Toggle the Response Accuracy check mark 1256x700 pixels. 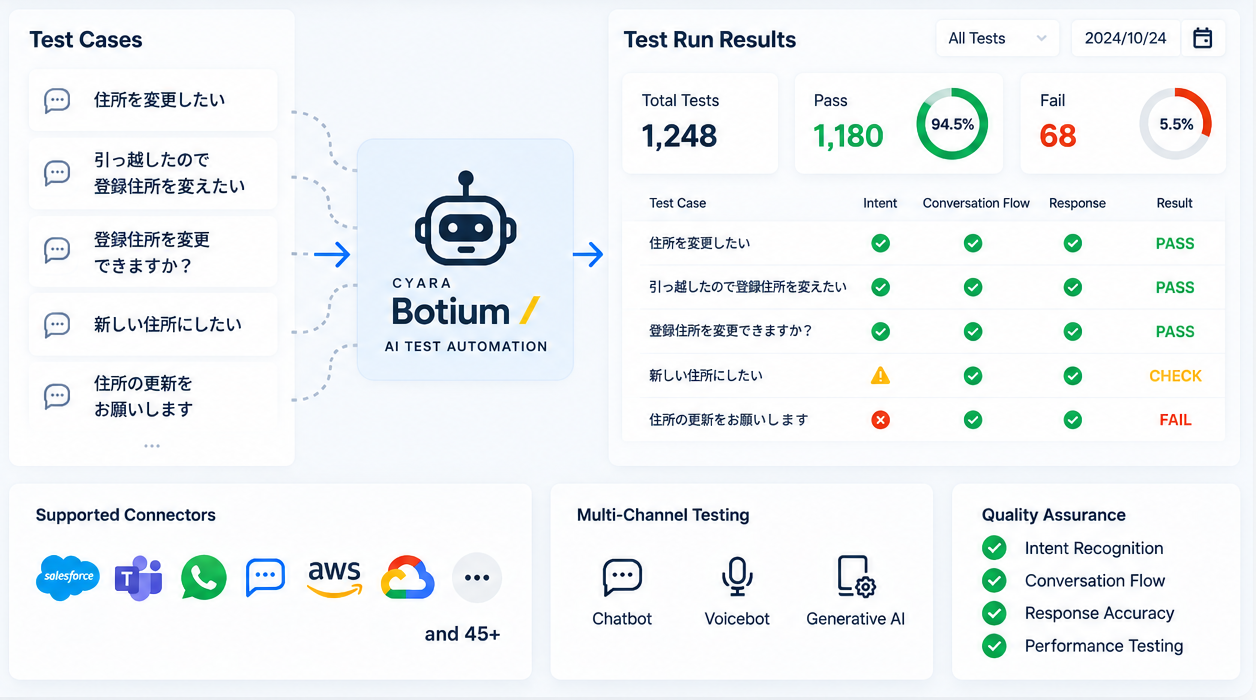click(994, 613)
